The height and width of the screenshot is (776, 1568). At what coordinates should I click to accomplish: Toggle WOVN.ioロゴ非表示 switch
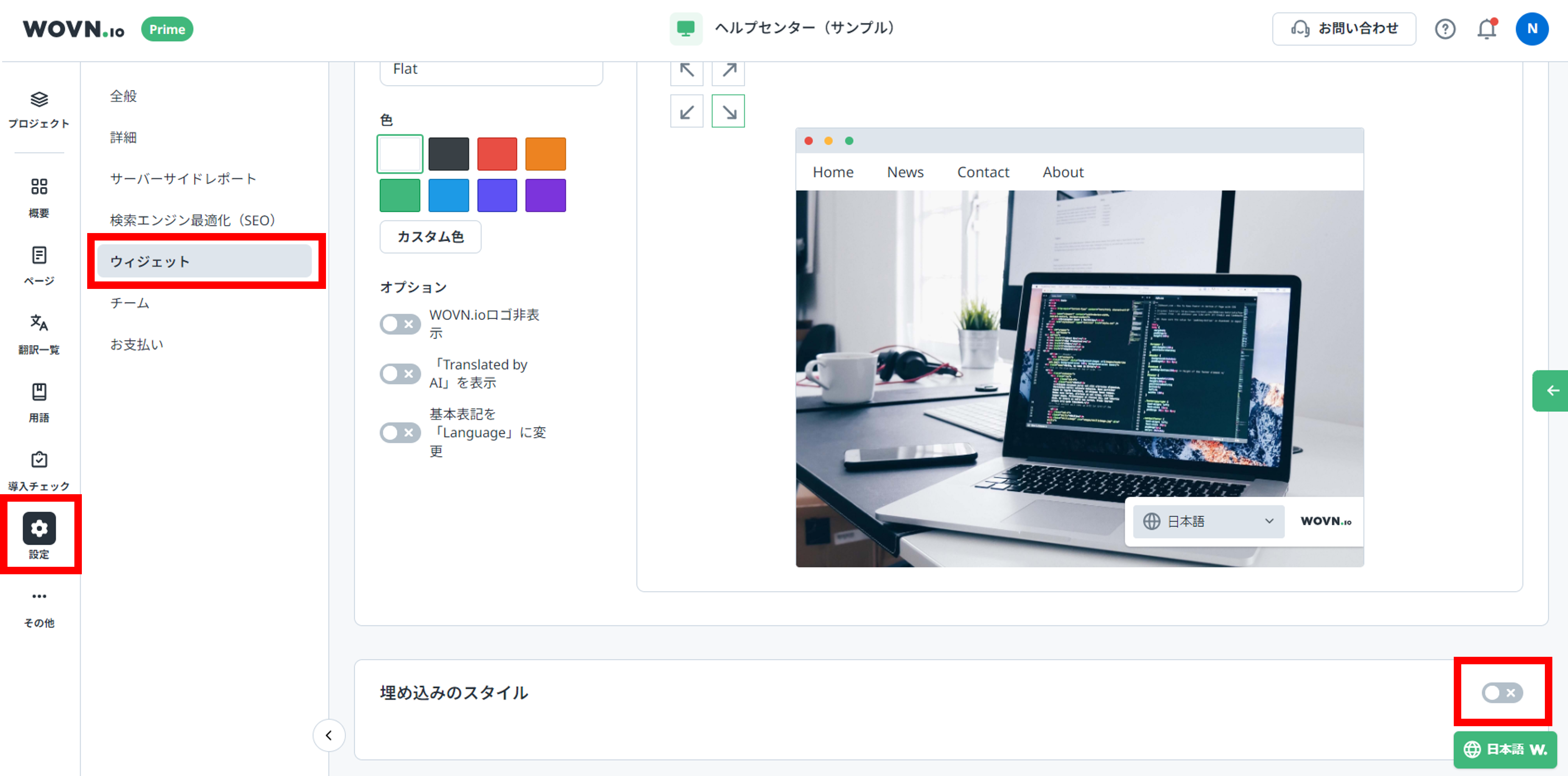(x=400, y=324)
